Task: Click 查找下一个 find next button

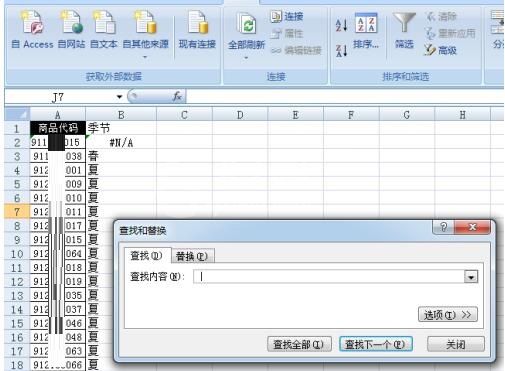Action: pos(376,344)
